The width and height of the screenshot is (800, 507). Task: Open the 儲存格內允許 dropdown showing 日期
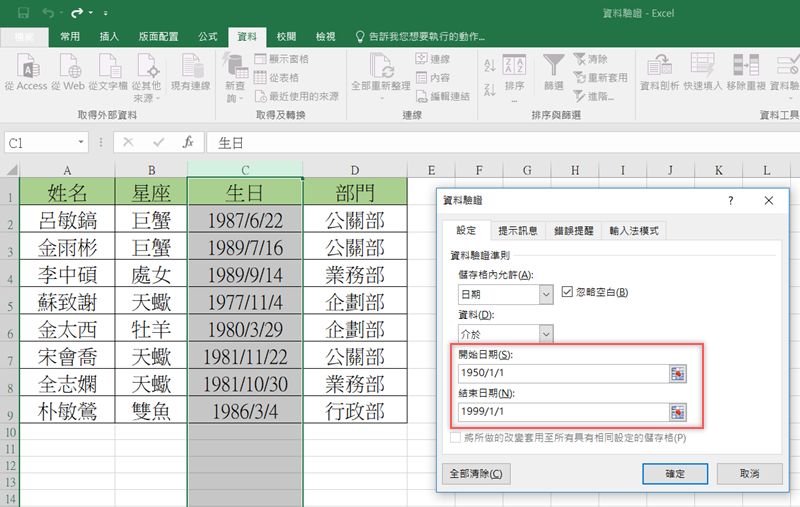point(546,294)
